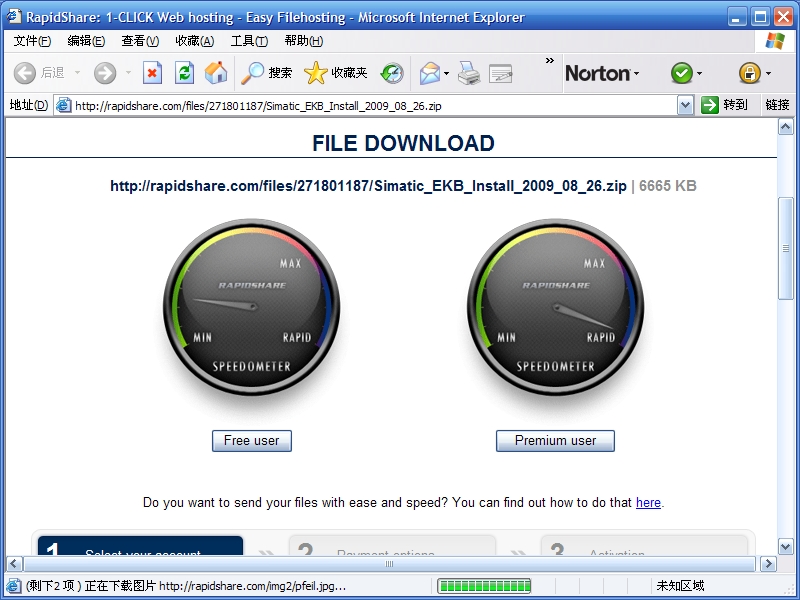Click the Windows flag logo
Screen dimensions: 800x600
tap(775, 41)
